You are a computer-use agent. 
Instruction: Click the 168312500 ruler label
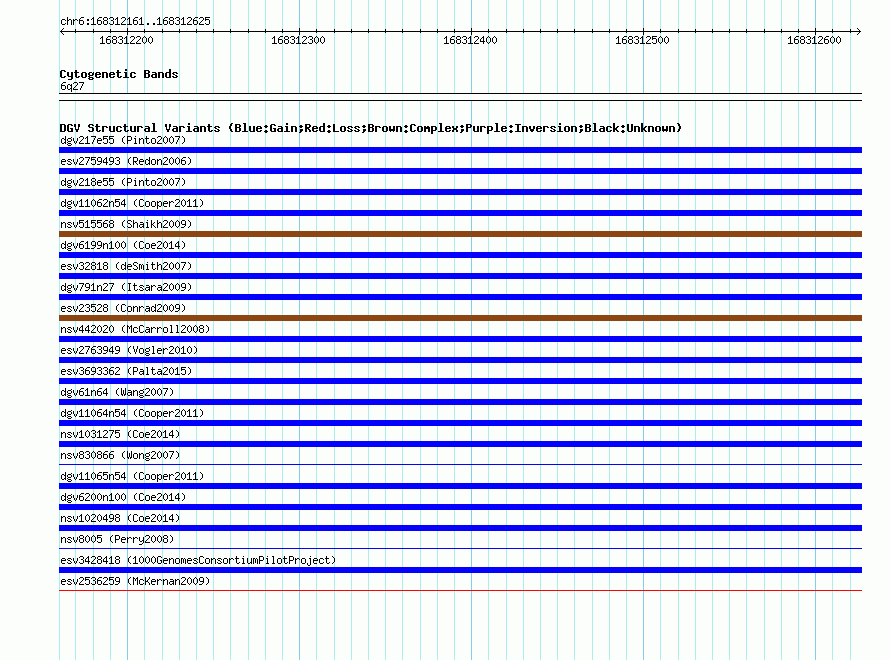coord(642,40)
